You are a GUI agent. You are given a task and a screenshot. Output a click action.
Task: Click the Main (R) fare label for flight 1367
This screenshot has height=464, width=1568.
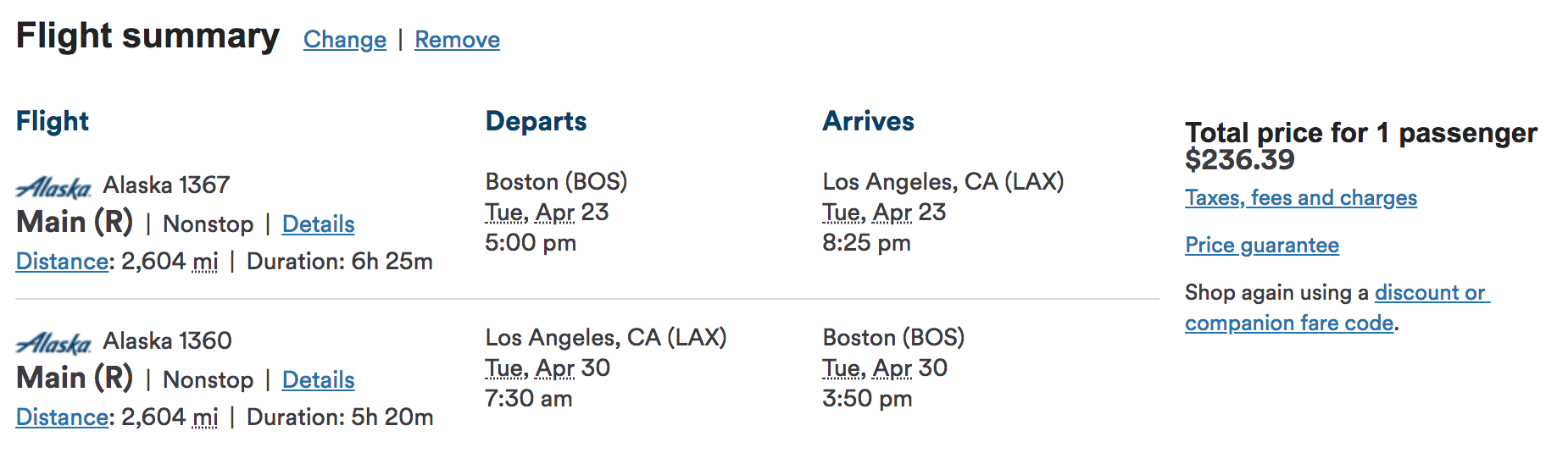(x=75, y=223)
